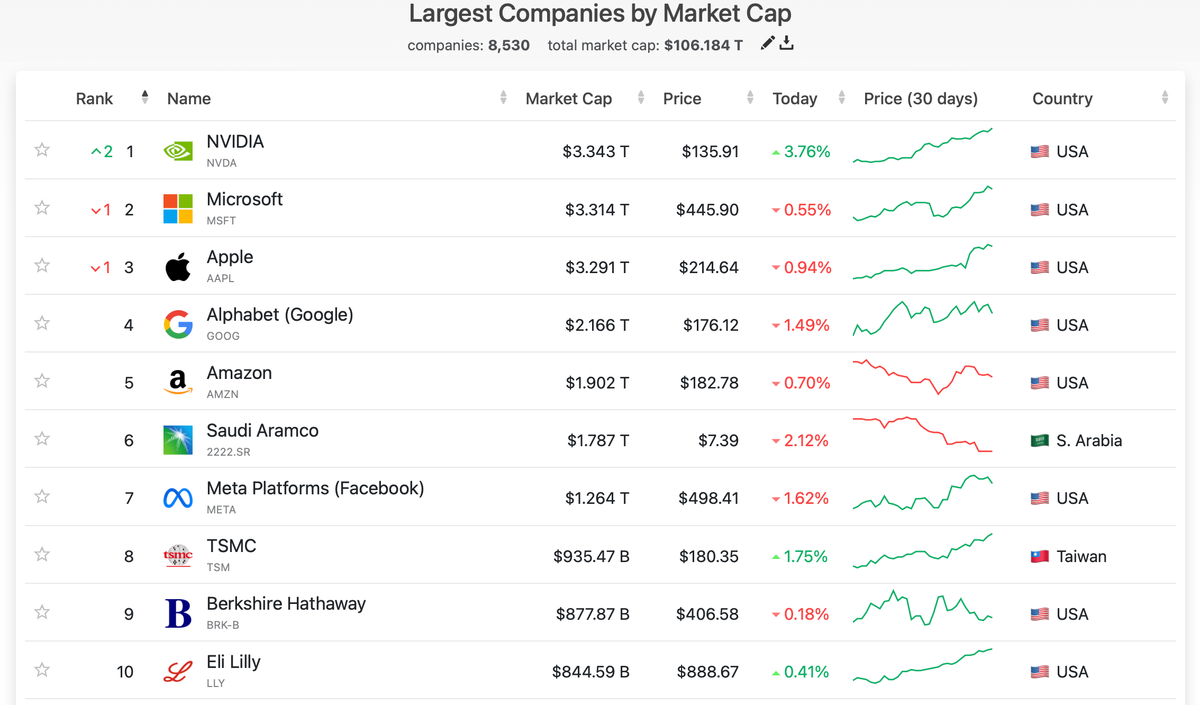
Task: Click the Meta Platforms infinity logo
Action: pyautogui.click(x=177, y=497)
